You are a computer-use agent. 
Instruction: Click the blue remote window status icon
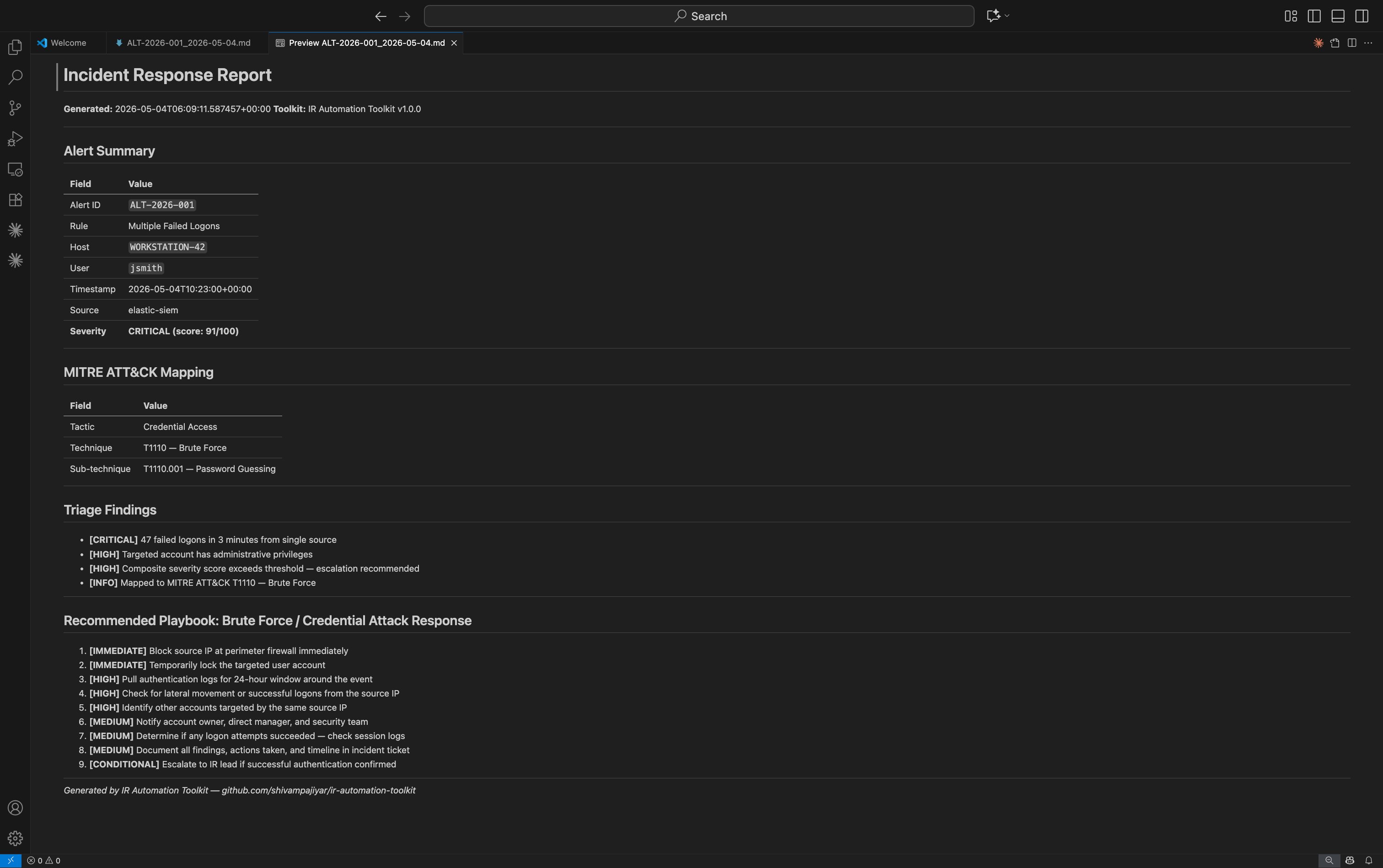[11, 861]
